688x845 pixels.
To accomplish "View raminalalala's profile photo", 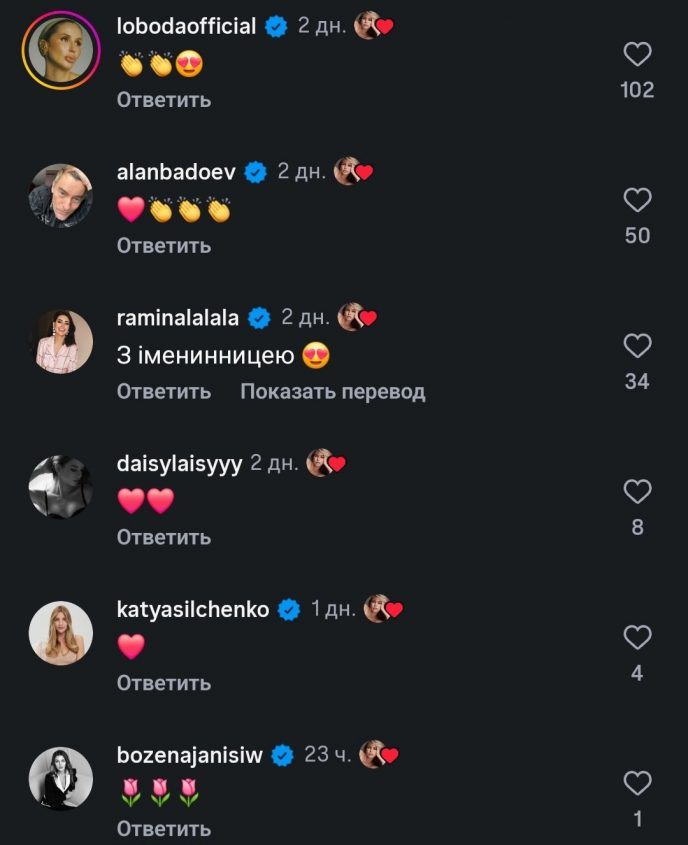I will pyautogui.click(x=61, y=341).
